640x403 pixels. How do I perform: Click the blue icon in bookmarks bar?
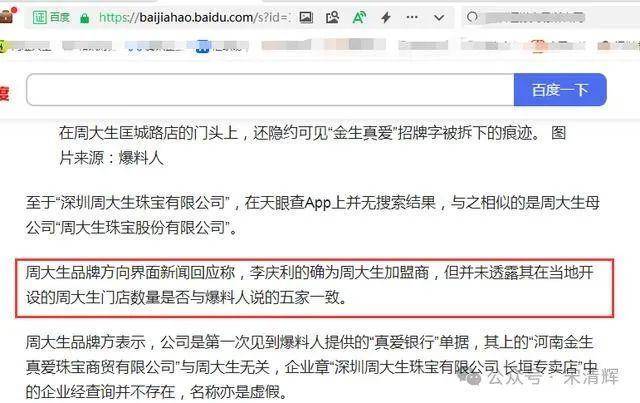tap(202, 46)
